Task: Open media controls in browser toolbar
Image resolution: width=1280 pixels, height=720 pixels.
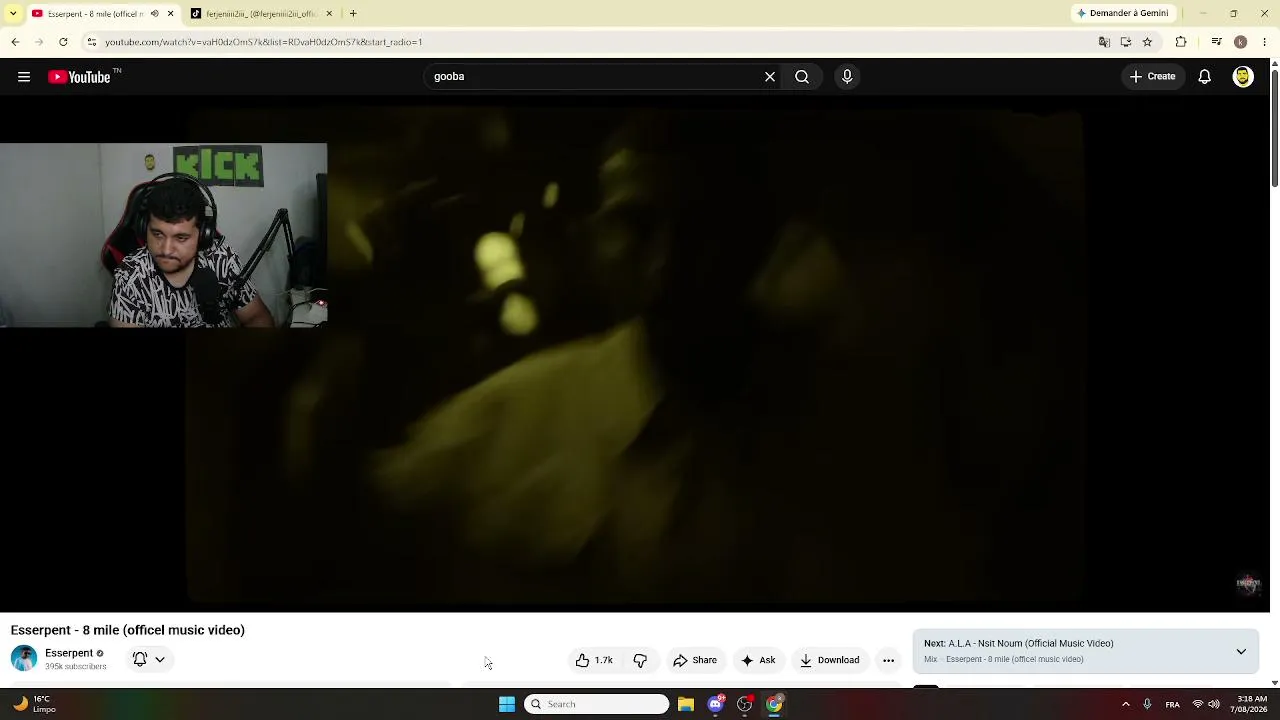Action: [x=1216, y=42]
